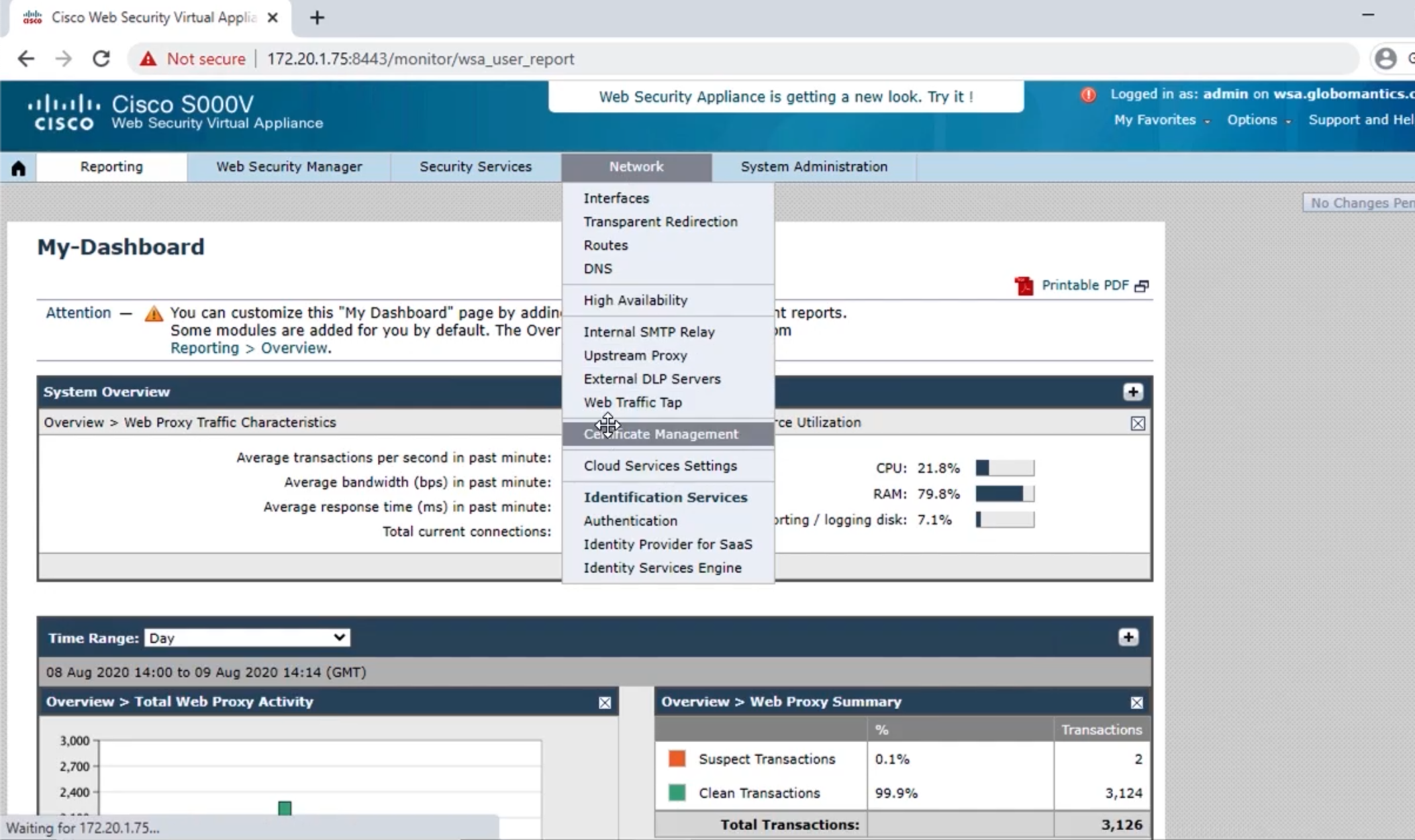Add module with System Overview plus icon
The height and width of the screenshot is (840, 1415).
pos(1133,392)
